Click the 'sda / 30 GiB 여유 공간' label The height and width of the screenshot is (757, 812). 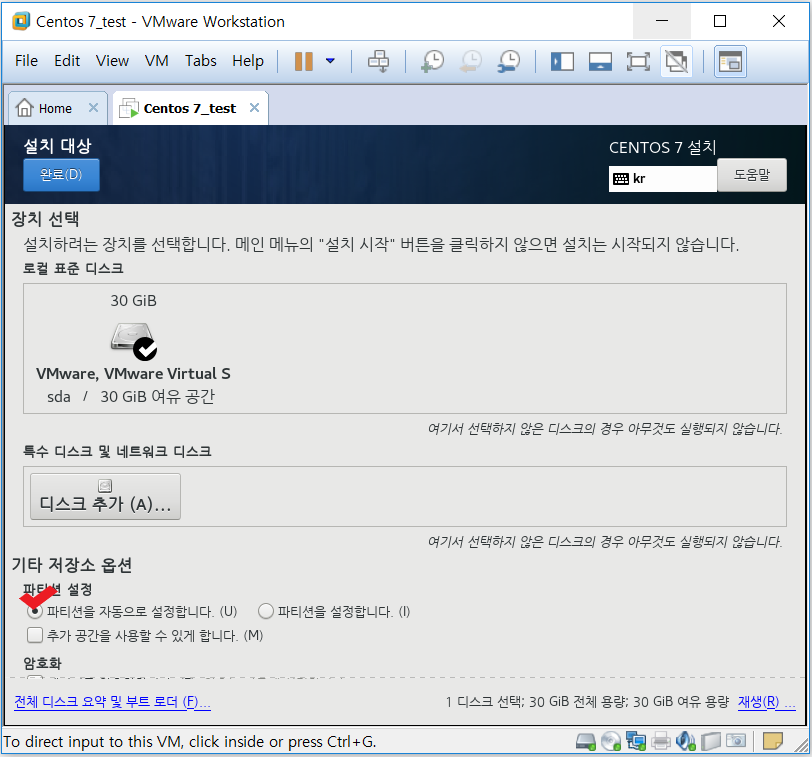(130, 397)
